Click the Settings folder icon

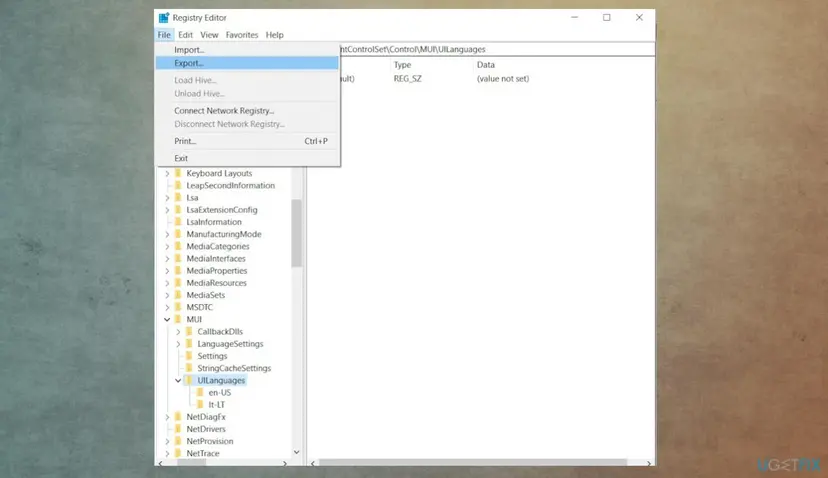[x=190, y=356]
